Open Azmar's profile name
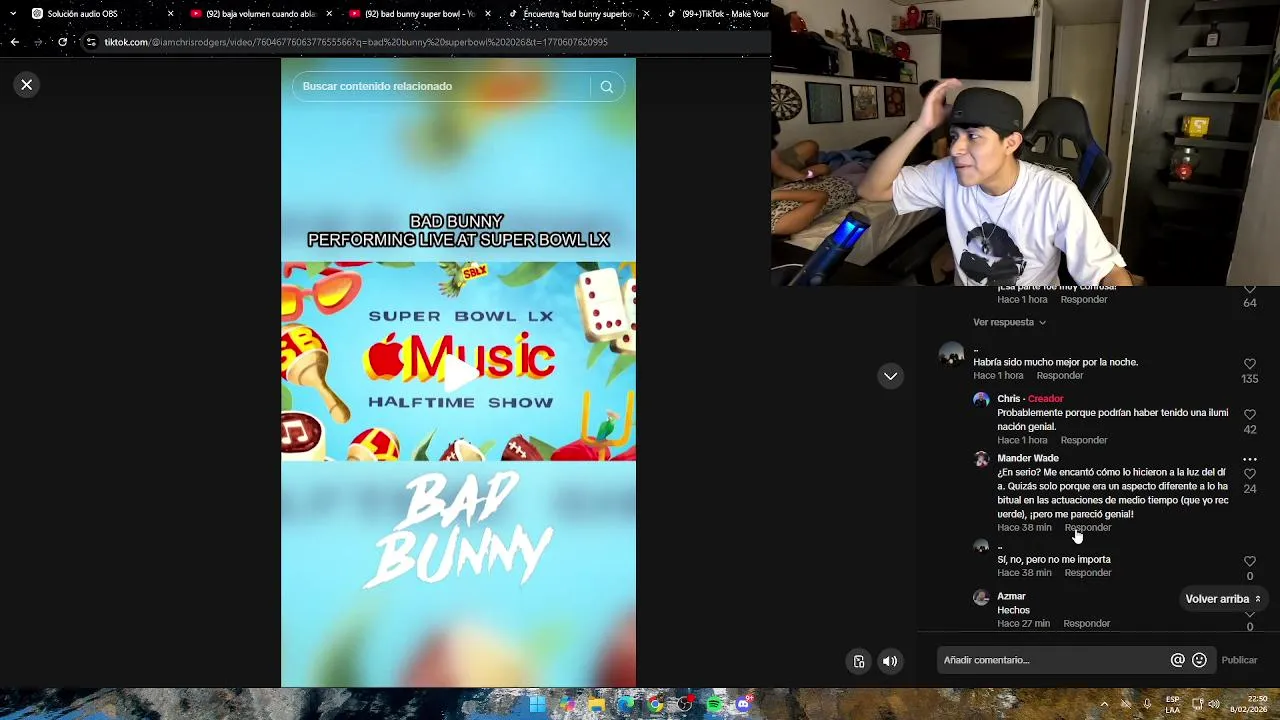 1011,596
